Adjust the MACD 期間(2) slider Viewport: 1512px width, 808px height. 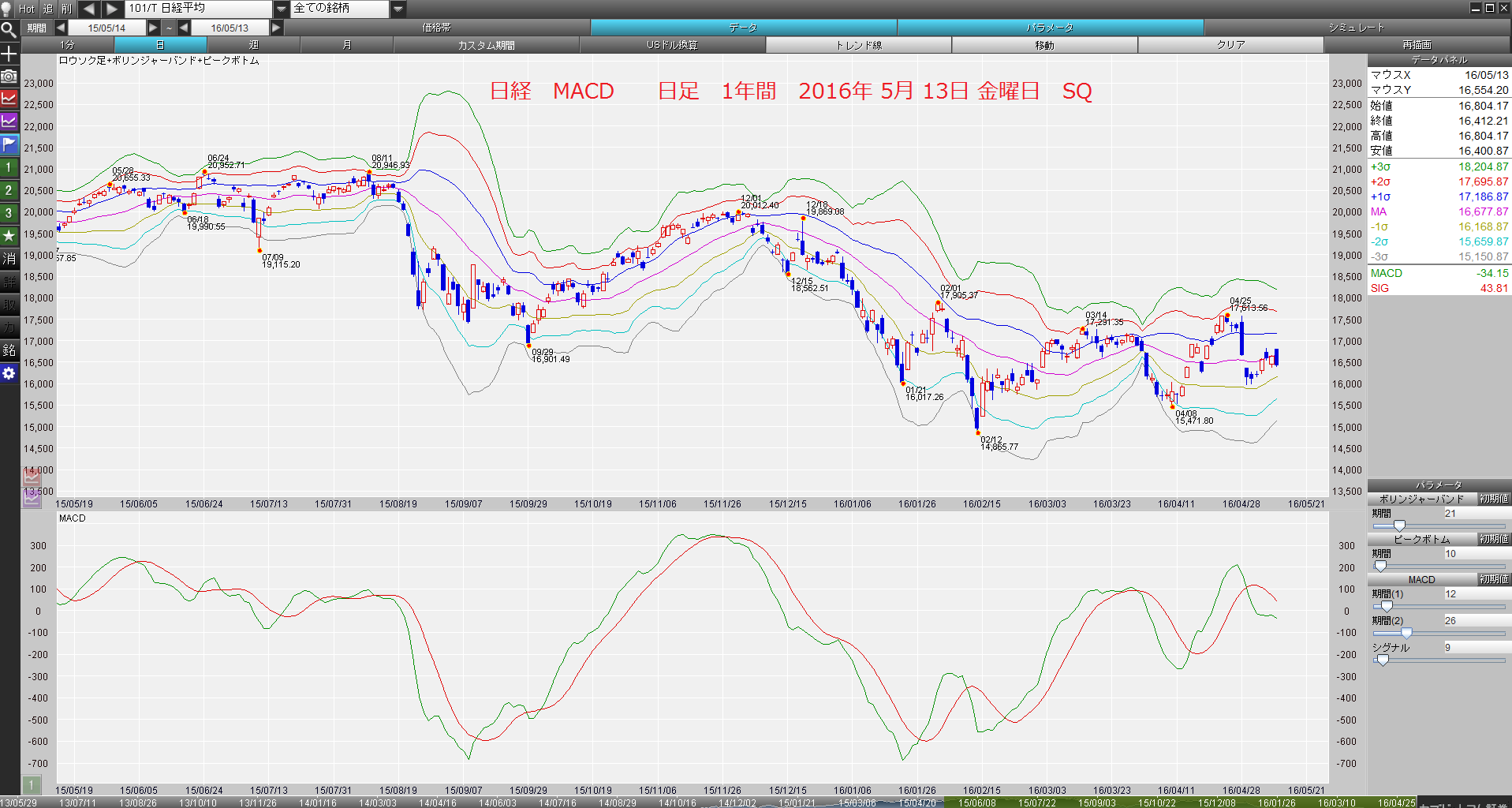(1406, 633)
